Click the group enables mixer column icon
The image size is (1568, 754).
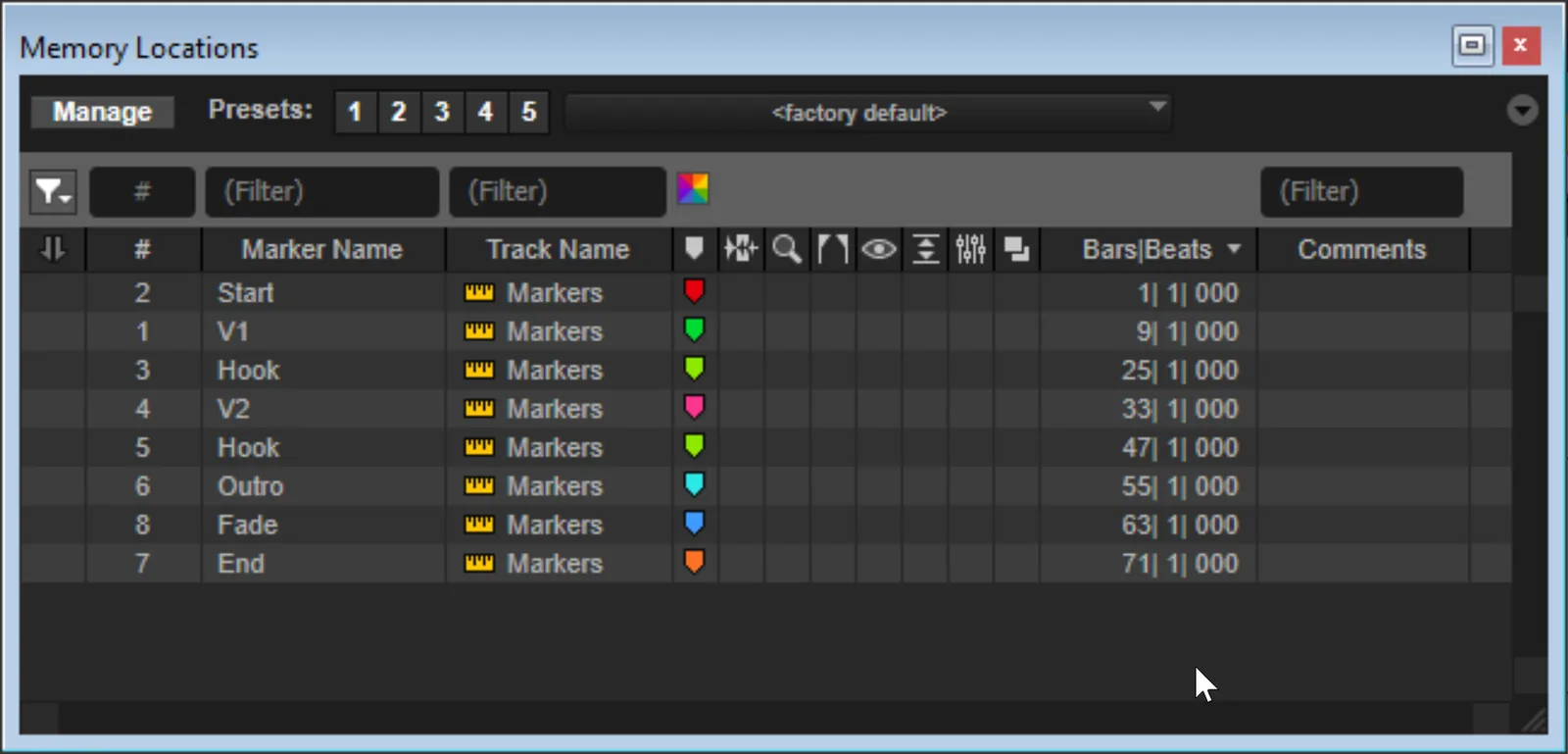coord(971,249)
